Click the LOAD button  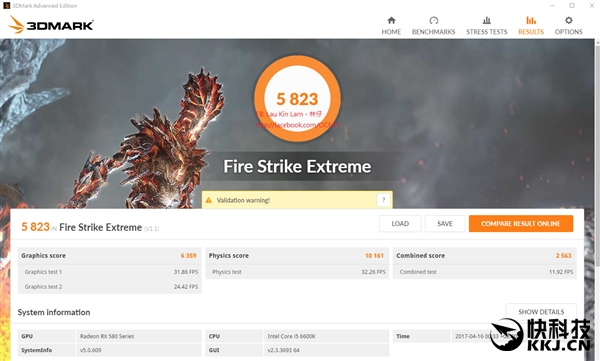click(x=400, y=224)
